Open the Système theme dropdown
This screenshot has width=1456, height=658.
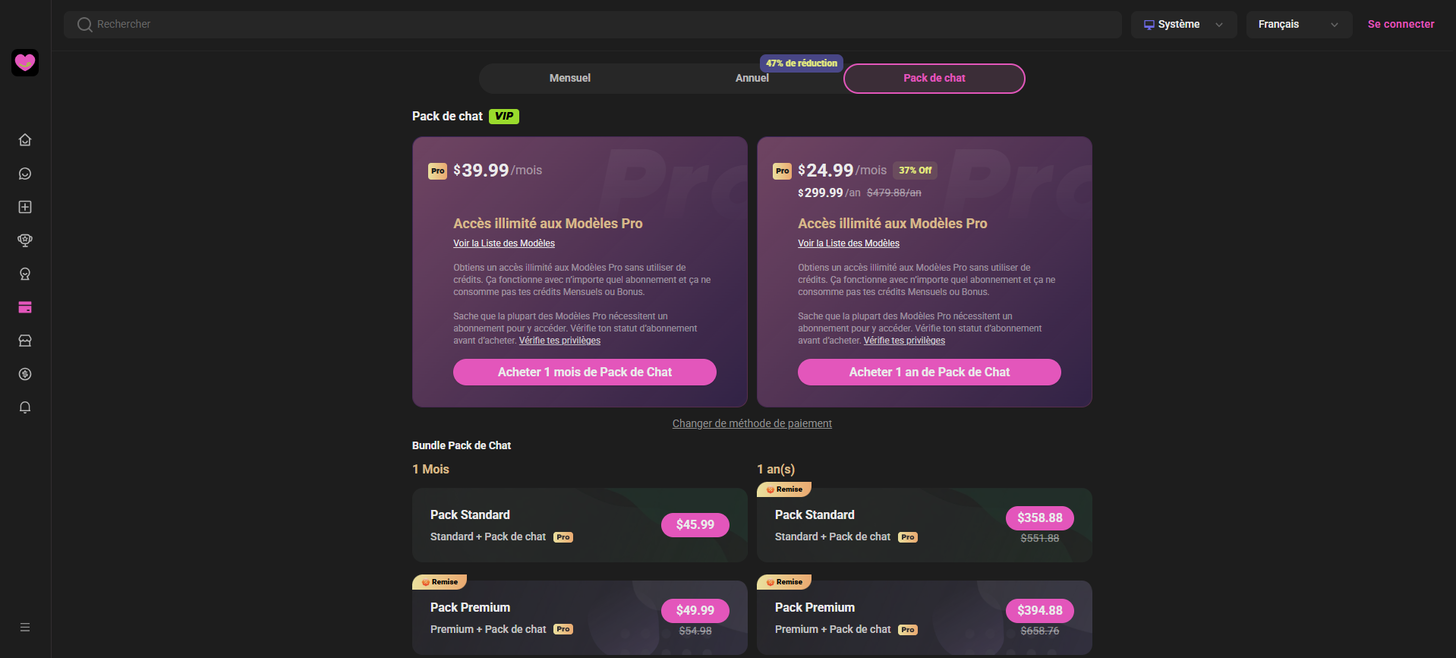click(1184, 24)
